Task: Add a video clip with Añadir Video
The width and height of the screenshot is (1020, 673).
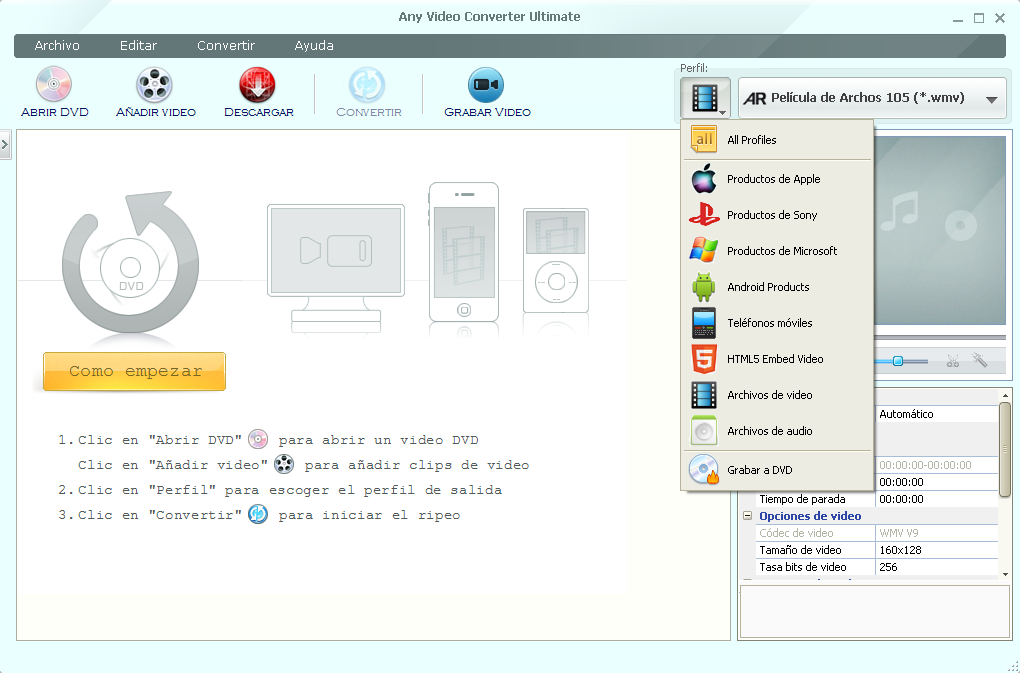Action: point(155,91)
